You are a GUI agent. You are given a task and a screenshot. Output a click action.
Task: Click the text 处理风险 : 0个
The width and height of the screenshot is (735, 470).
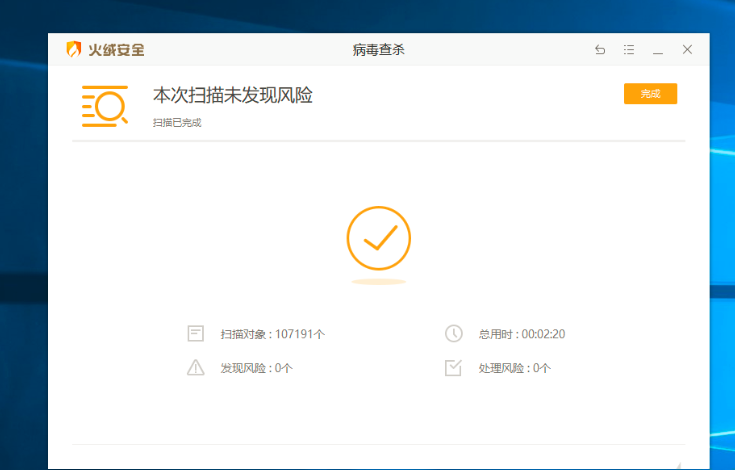tap(515, 368)
